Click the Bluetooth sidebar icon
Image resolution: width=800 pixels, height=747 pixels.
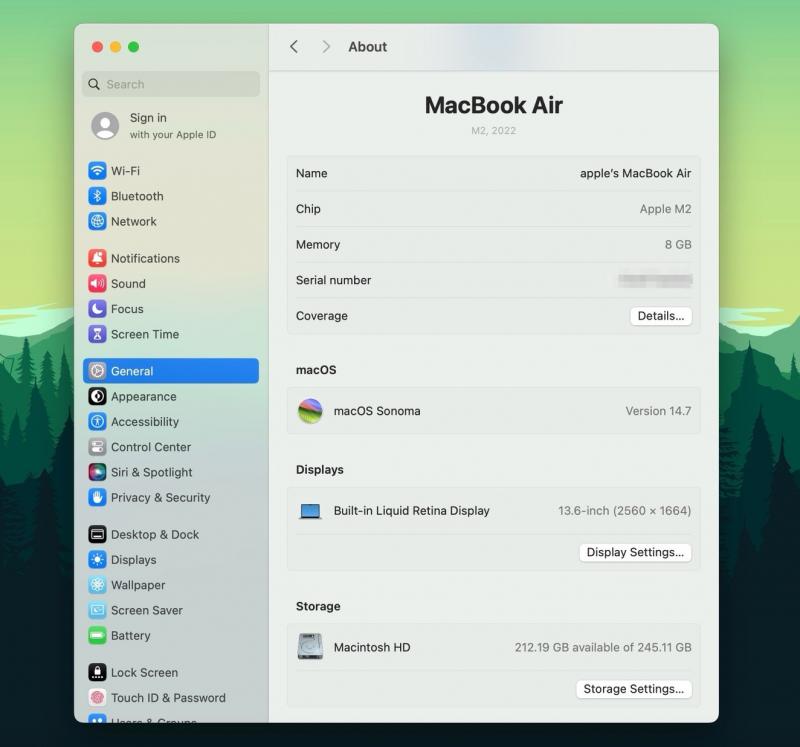click(97, 196)
